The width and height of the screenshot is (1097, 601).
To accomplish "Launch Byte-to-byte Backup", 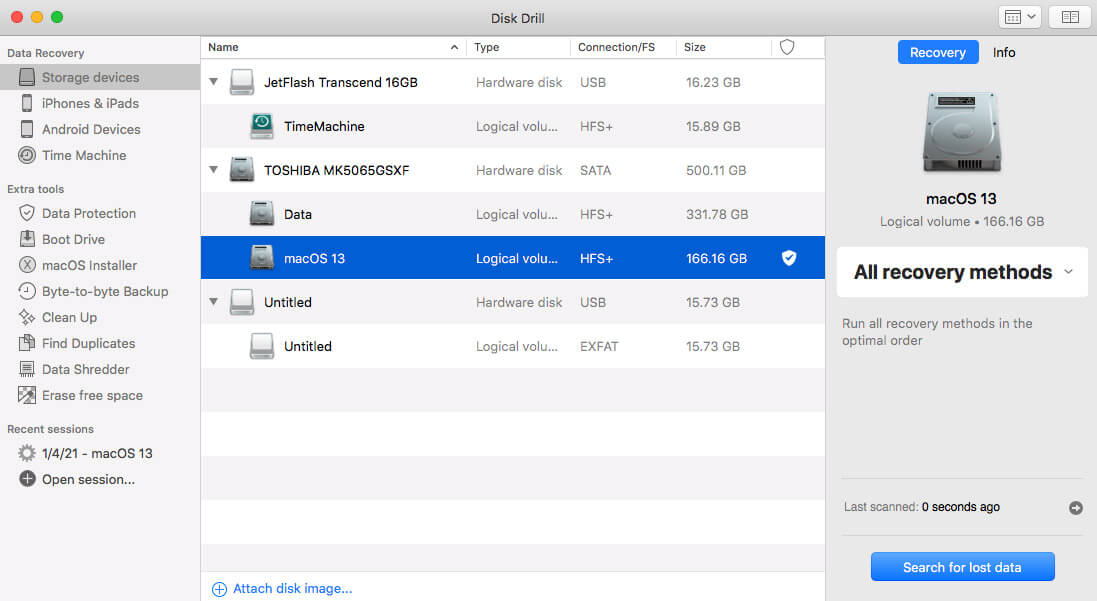I will (104, 291).
